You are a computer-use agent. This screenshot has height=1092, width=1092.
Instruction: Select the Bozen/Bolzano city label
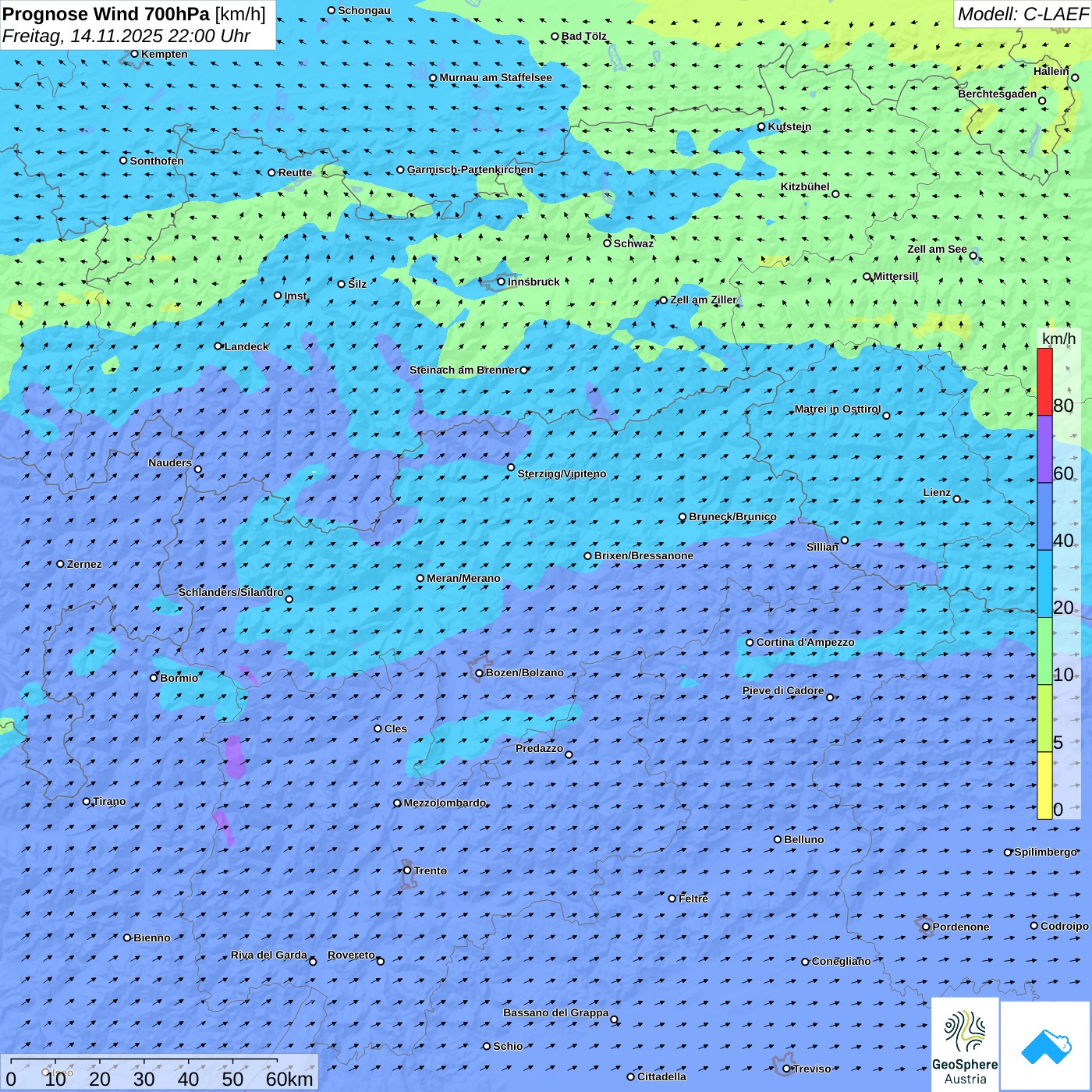[x=524, y=672]
